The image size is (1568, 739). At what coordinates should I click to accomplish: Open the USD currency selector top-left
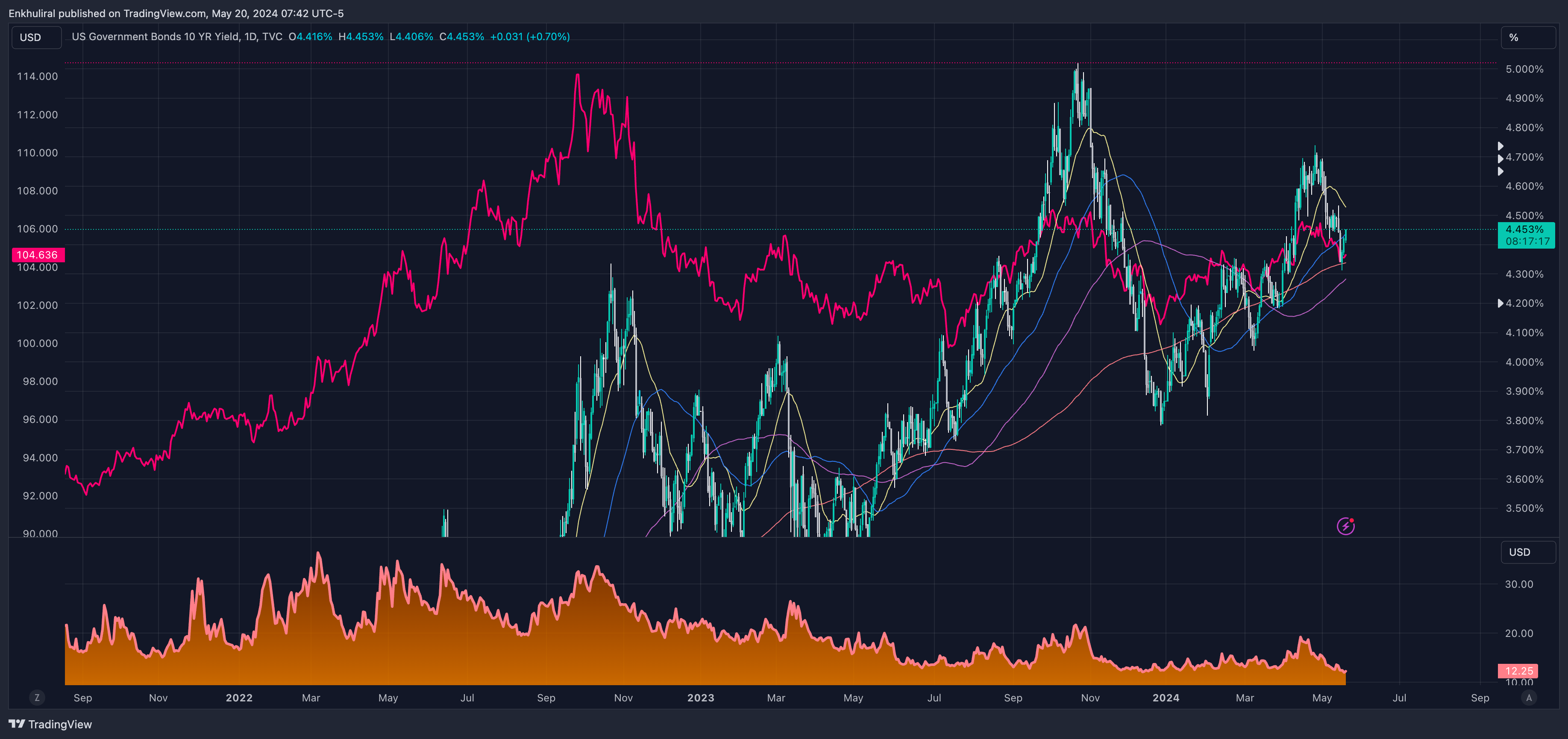click(x=36, y=37)
